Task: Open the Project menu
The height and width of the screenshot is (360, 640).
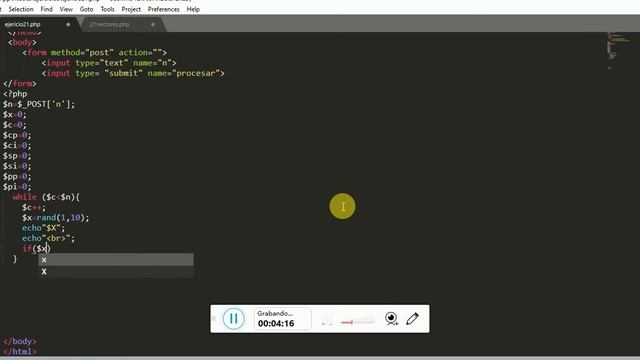Action: (131, 9)
